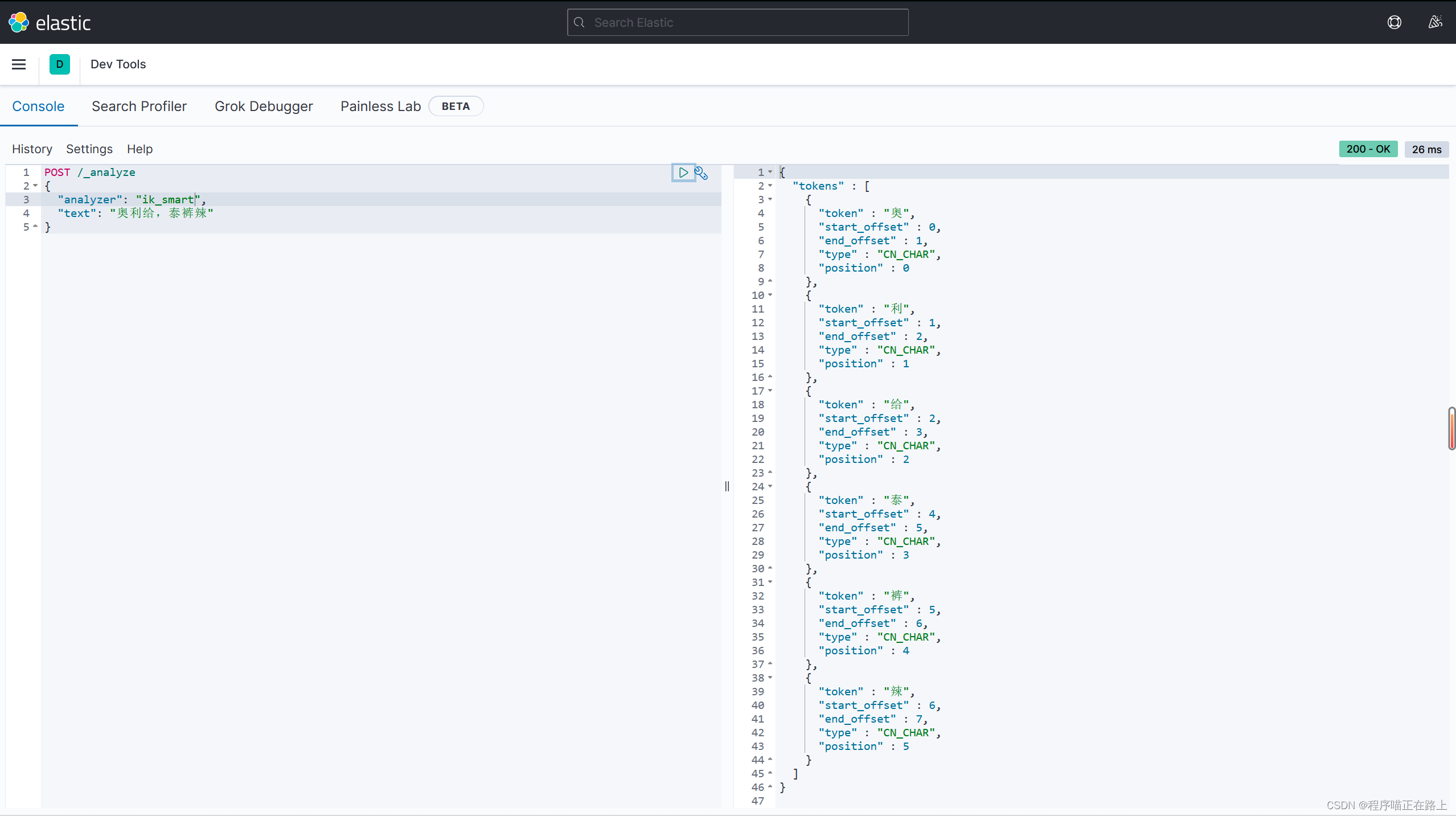Open the console History link
The width and height of the screenshot is (1456, 816).
pos(32,149)
